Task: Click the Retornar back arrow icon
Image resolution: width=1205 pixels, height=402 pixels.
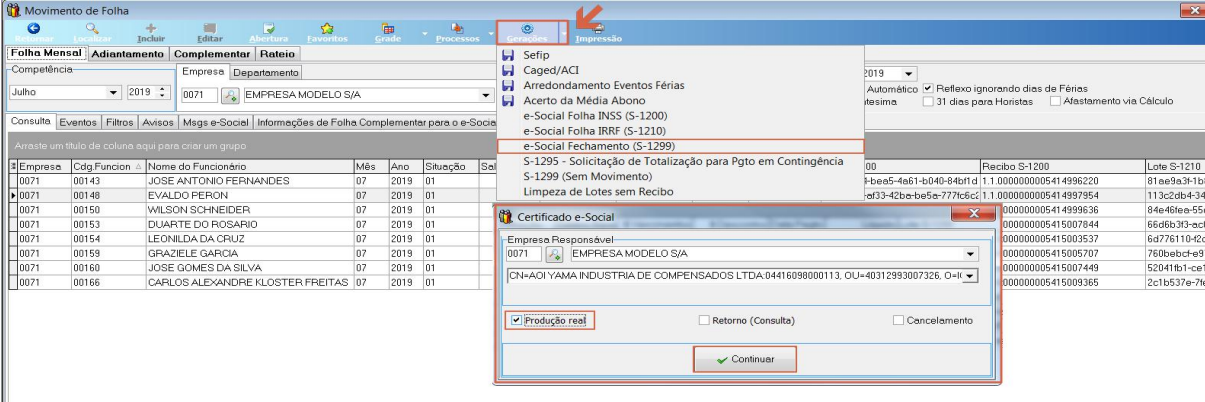Action: pos(34,28)
